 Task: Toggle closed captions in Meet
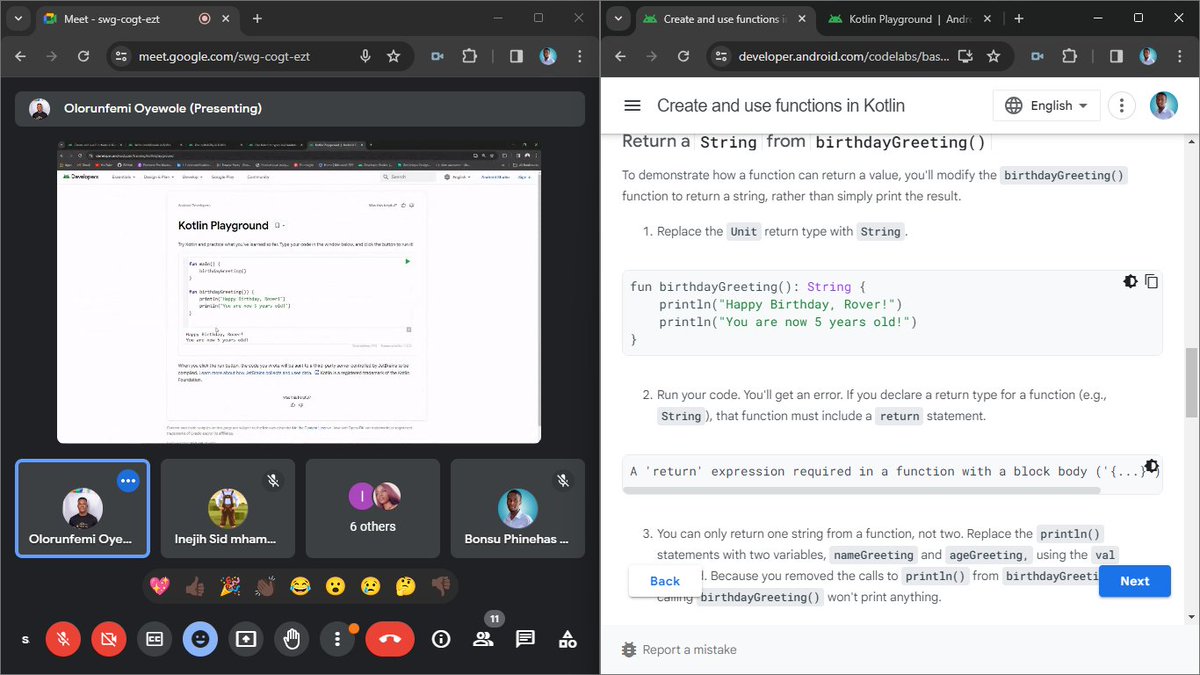pyautogui.click(x=154, y=639)
